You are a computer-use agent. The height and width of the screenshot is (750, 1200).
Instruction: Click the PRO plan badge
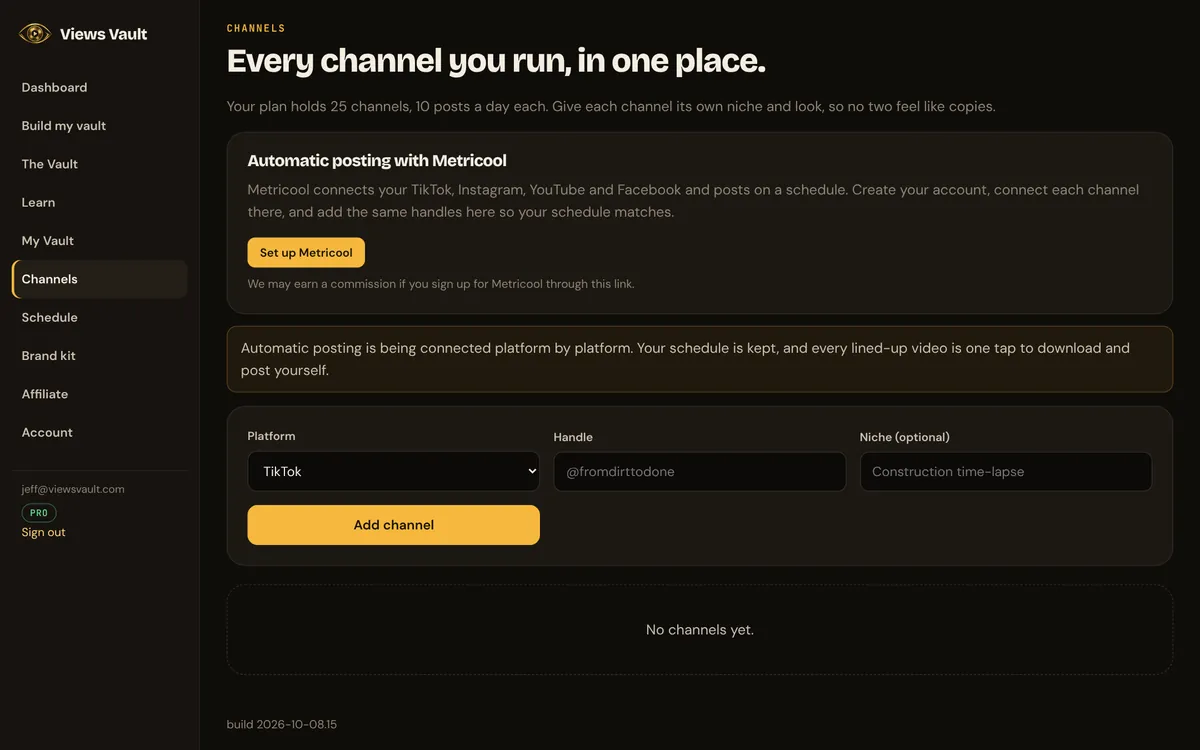[39, 512]
